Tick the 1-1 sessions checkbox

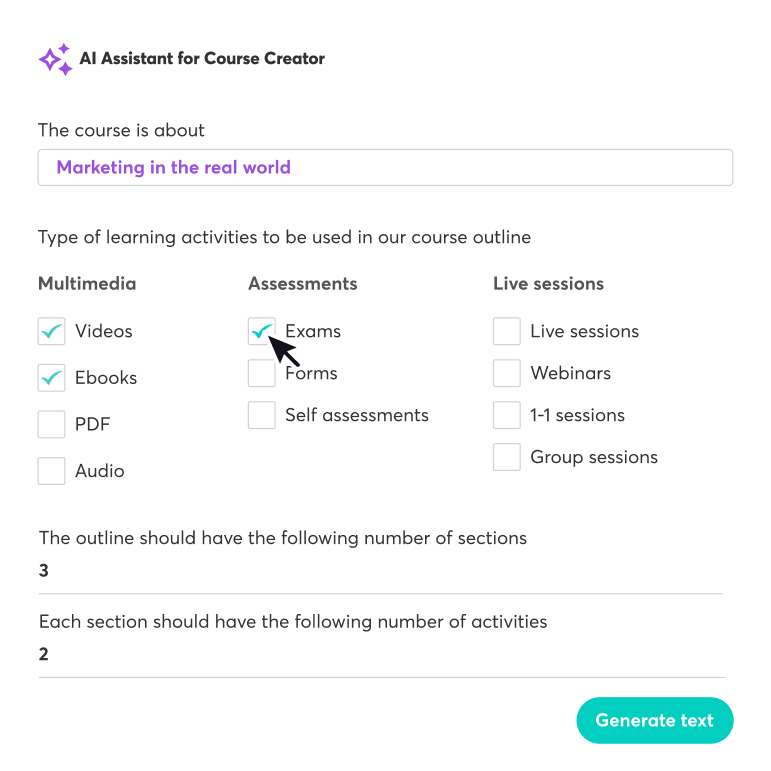pos(507,416)
